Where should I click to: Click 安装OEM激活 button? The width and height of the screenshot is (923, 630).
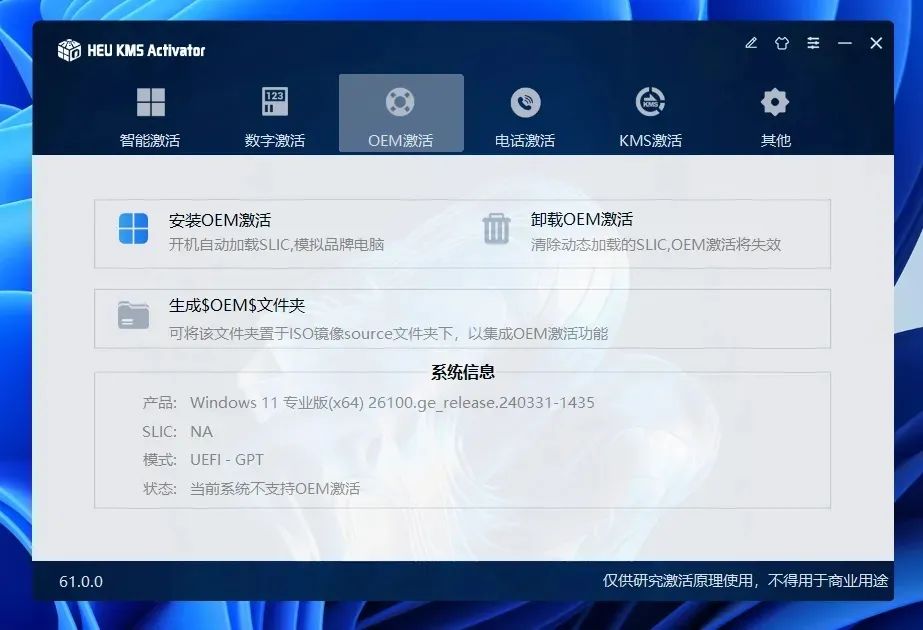tap(220, 220)
